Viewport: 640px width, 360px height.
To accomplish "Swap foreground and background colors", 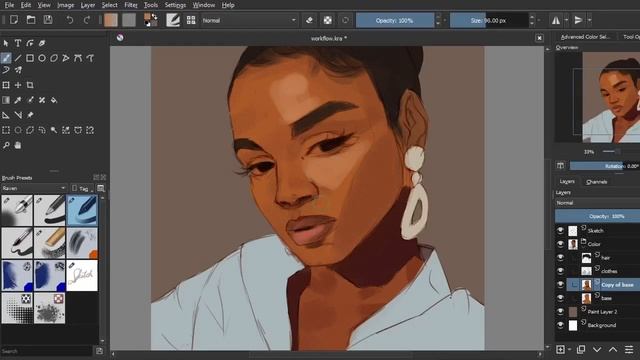I will point(155,16).
